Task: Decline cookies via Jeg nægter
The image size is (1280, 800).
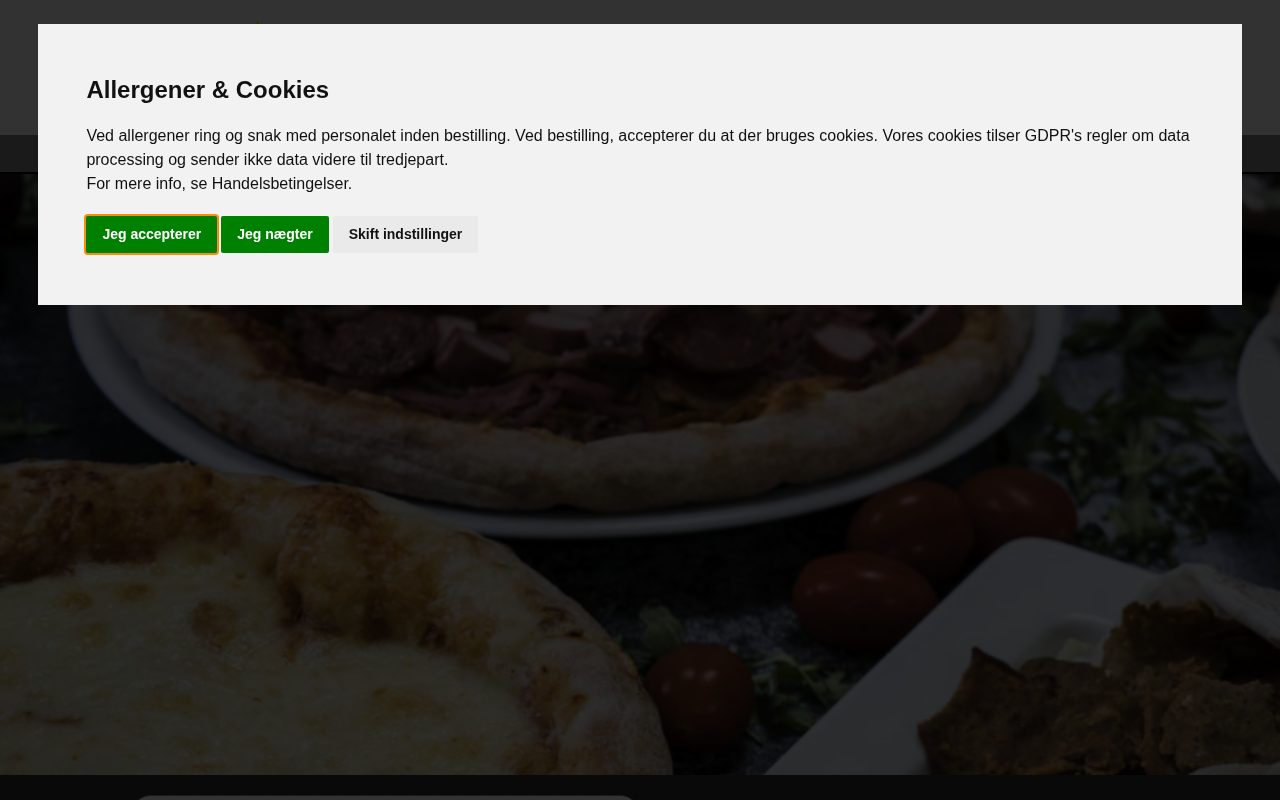Action: coord(274,234)
